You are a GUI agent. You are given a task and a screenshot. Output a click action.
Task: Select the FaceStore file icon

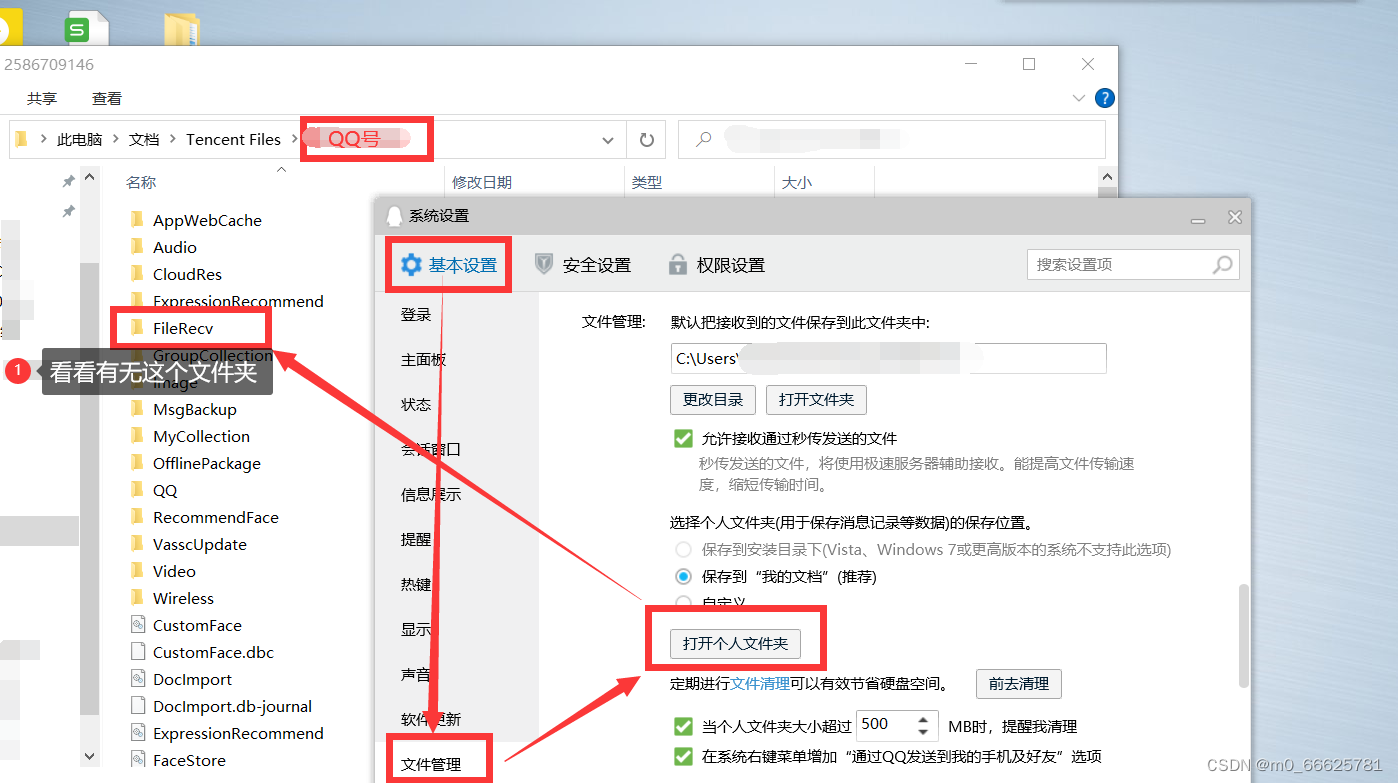(x=138, y=760)
